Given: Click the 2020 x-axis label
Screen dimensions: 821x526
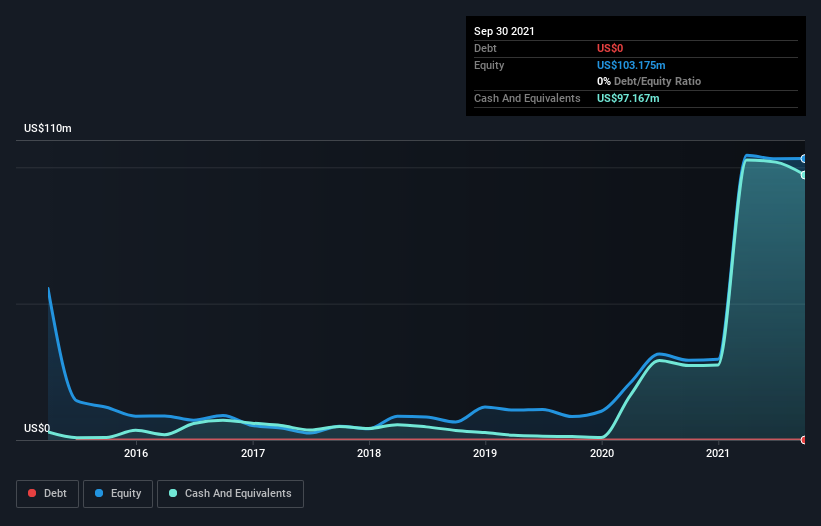Looking at the screenshot, I should pos(602,453).
